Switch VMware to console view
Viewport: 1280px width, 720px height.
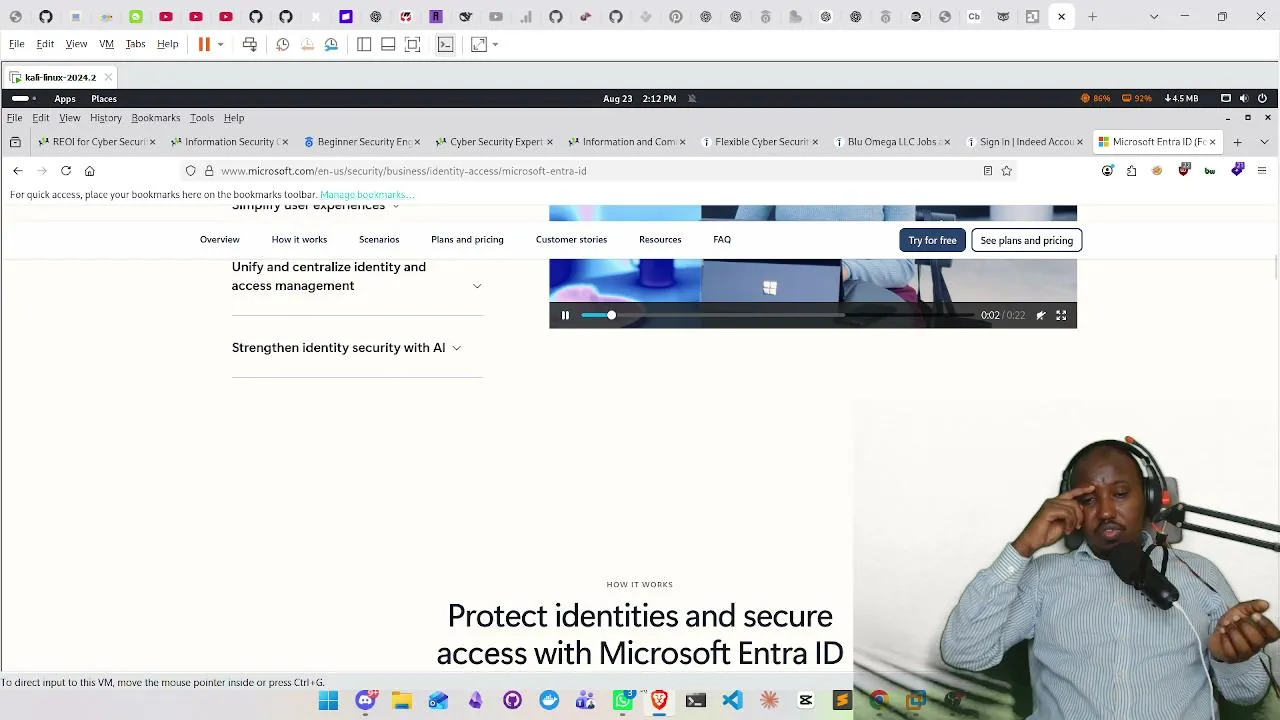[x=445, y=44]
